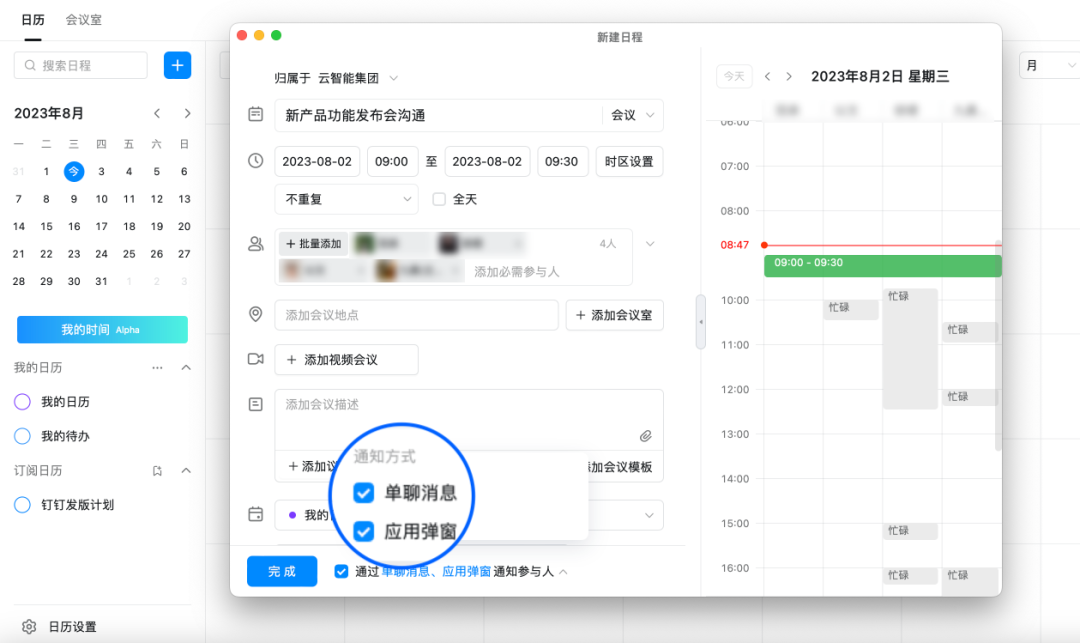Viewport: 1080px width, 643px height.
Task: Open the 会议 event type dropdown
Action: point(632,115)
